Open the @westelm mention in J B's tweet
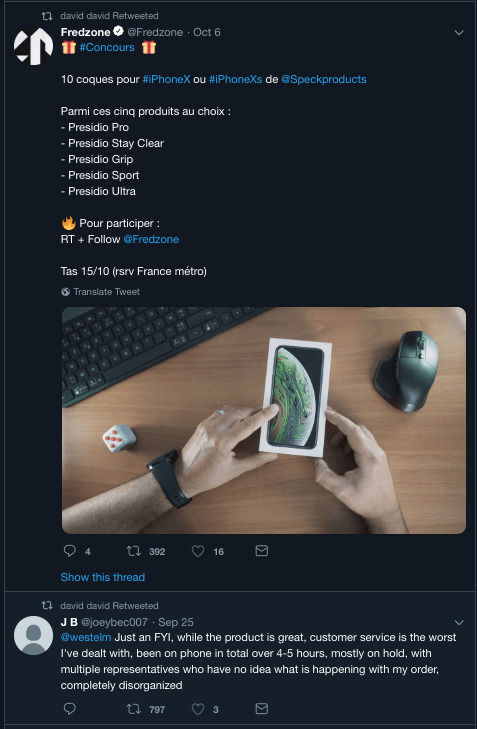 coord(86,637)
